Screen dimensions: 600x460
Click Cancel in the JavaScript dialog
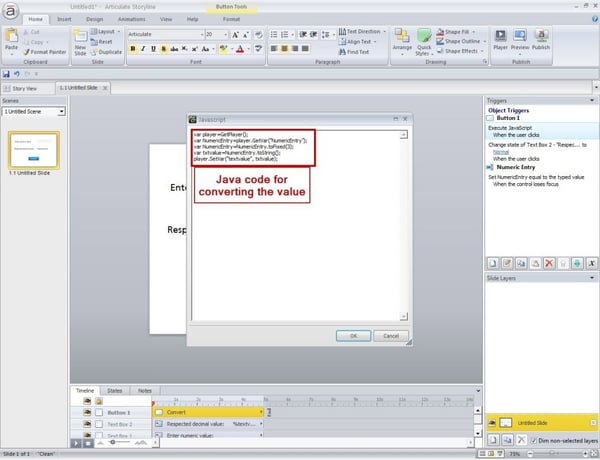(391, 336)
